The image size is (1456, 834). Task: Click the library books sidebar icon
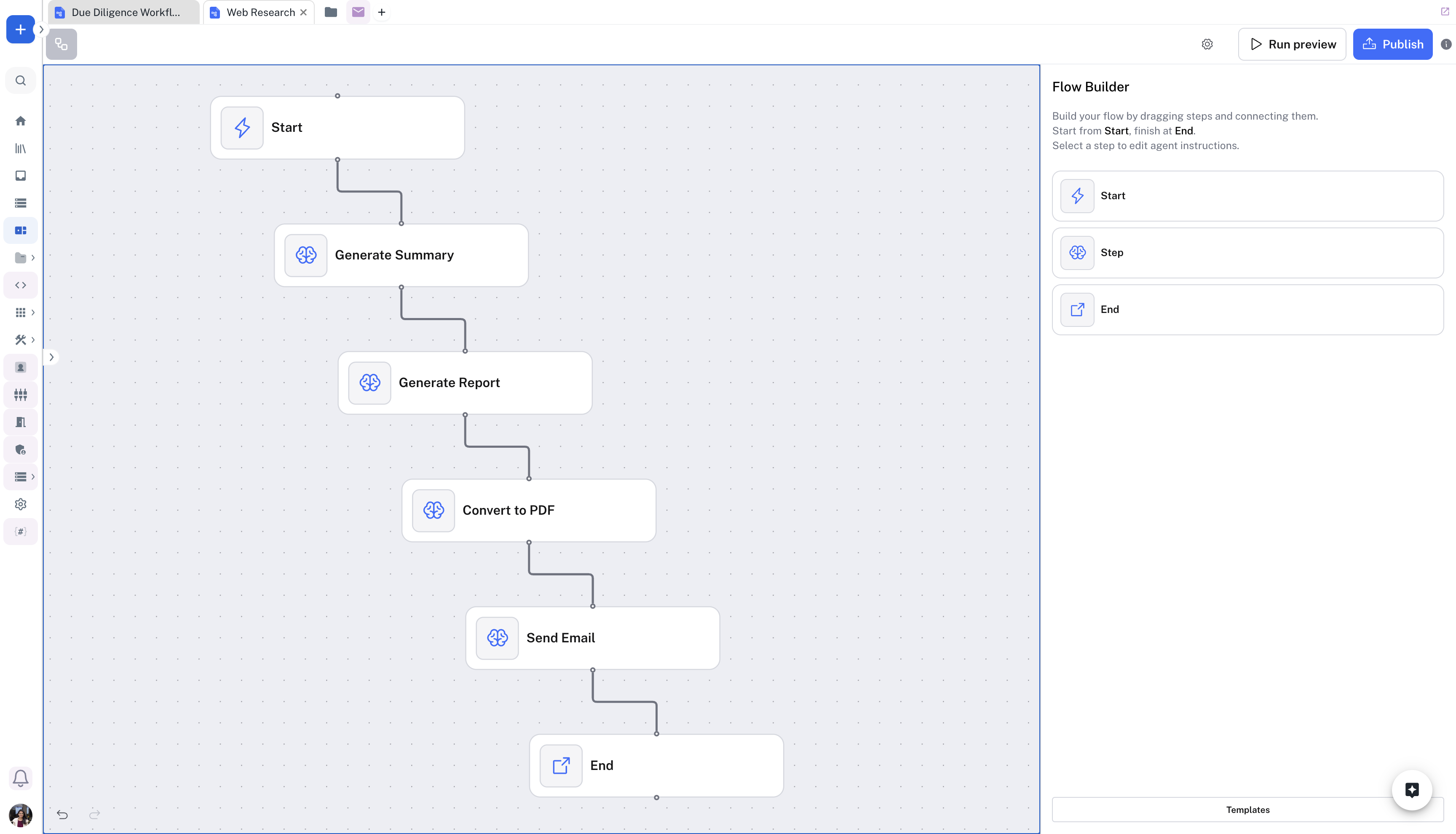pos(21,148)
